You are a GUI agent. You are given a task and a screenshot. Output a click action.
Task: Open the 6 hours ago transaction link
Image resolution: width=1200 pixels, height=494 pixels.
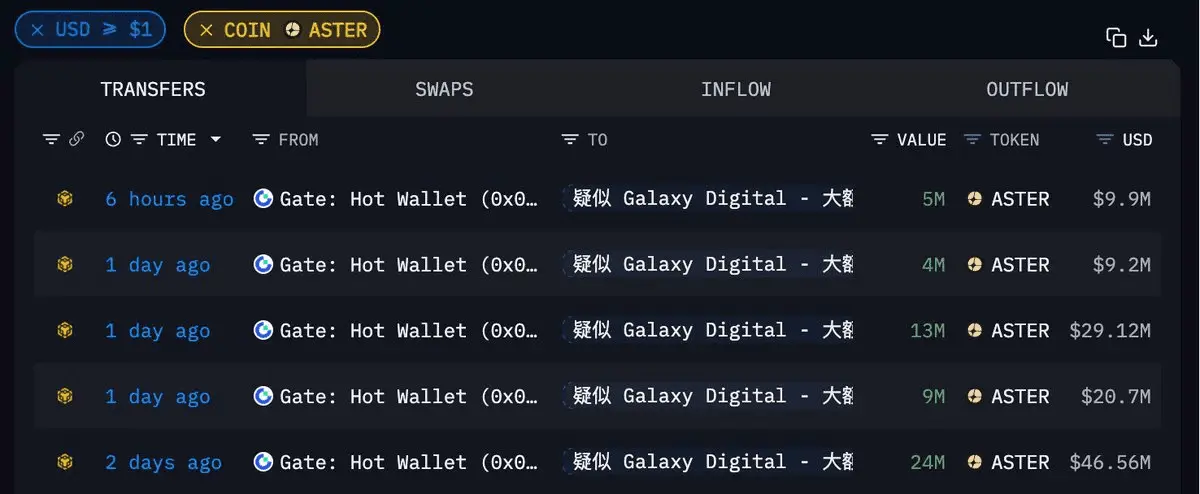tap(169, 199)
